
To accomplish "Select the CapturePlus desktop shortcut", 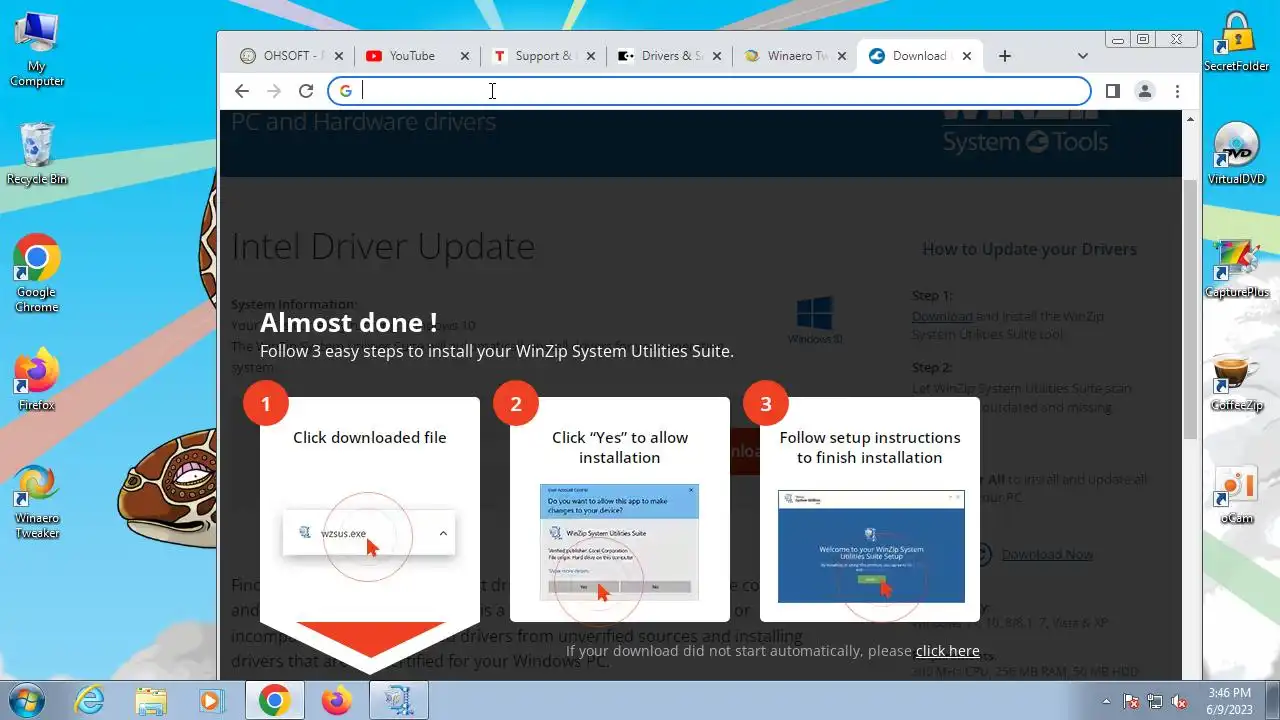I will pyautogui.click(x=1236, y=268).
